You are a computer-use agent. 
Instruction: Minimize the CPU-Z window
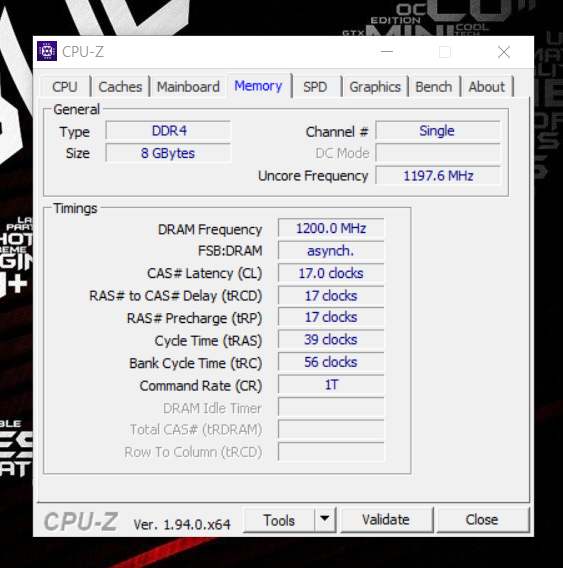point(387,52)
